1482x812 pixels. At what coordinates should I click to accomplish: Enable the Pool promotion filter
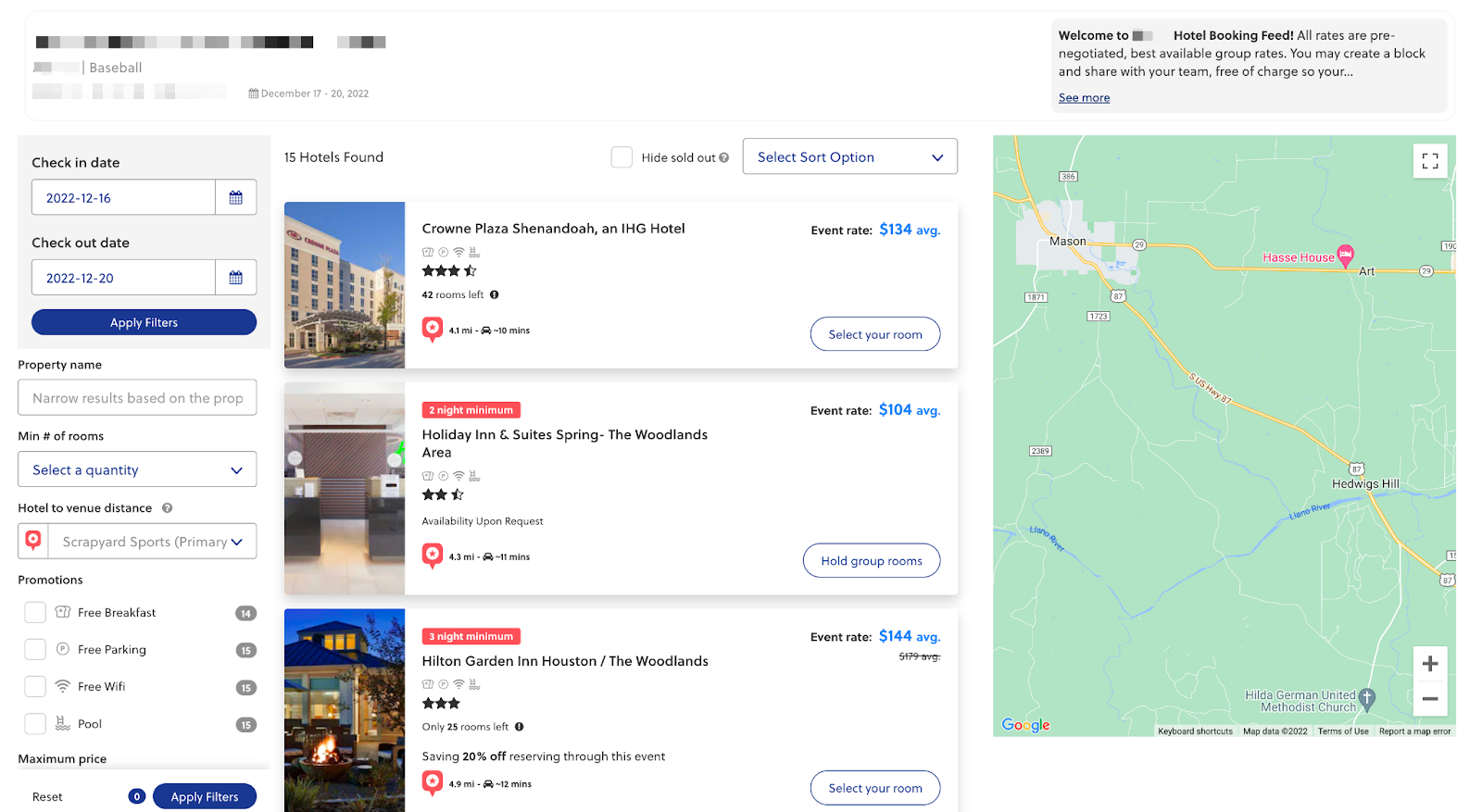point(35,724)
